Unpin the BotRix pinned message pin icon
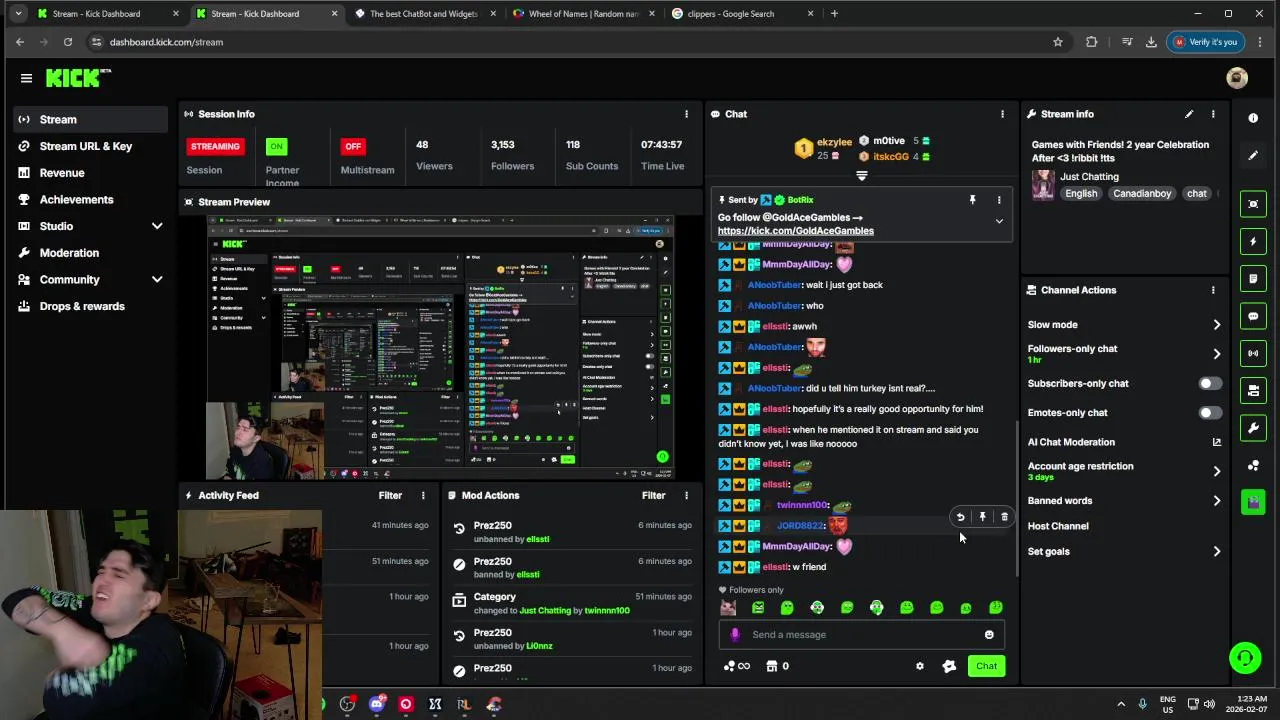 pyautogui.click(x=972, y=200)
